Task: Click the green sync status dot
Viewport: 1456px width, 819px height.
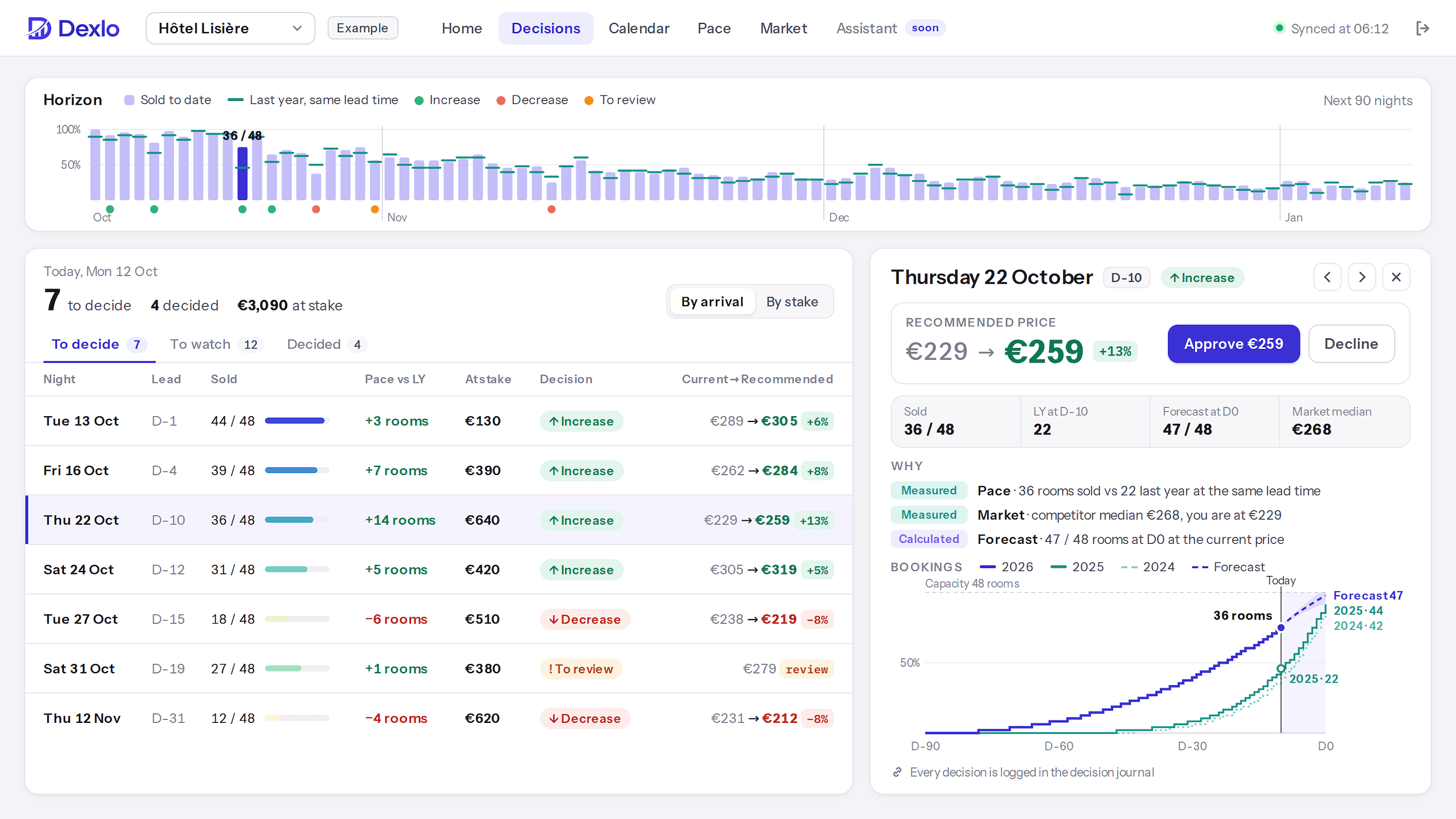Action: (x=1279, y=28)
